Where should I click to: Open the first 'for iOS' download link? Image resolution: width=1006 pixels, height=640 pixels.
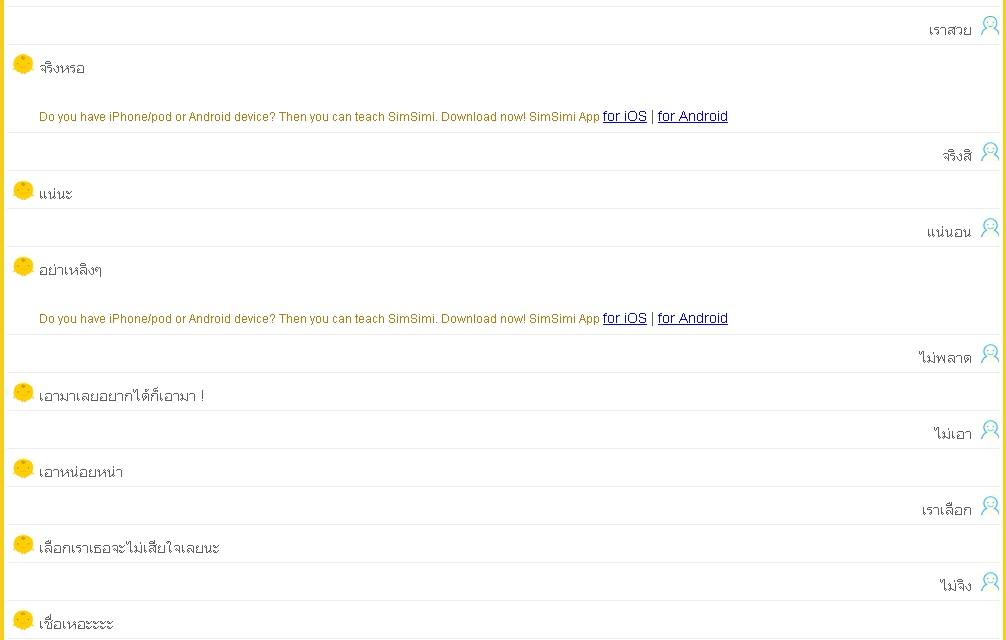[x=624, y=116]
